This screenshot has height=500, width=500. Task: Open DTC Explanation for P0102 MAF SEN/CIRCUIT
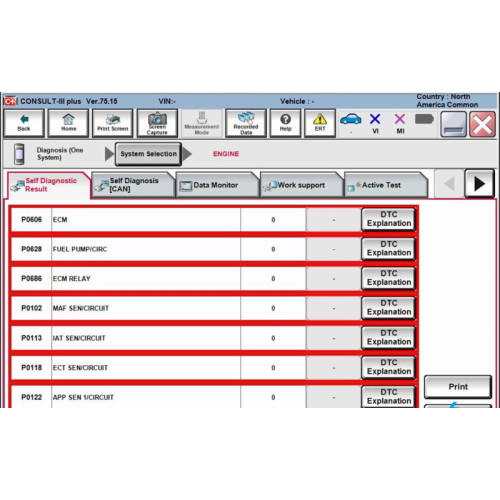pyautogui.click(x=389, y=308)
